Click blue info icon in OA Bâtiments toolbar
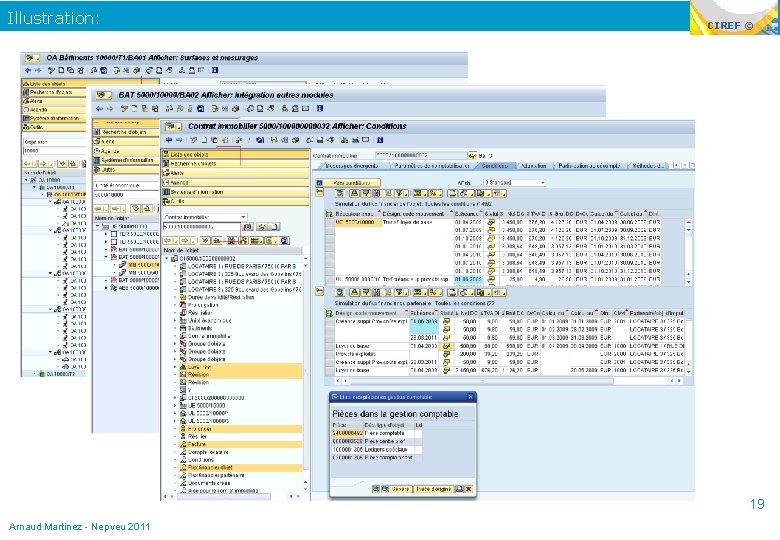Viewport: 780px width, 540px height. point(215,71)
